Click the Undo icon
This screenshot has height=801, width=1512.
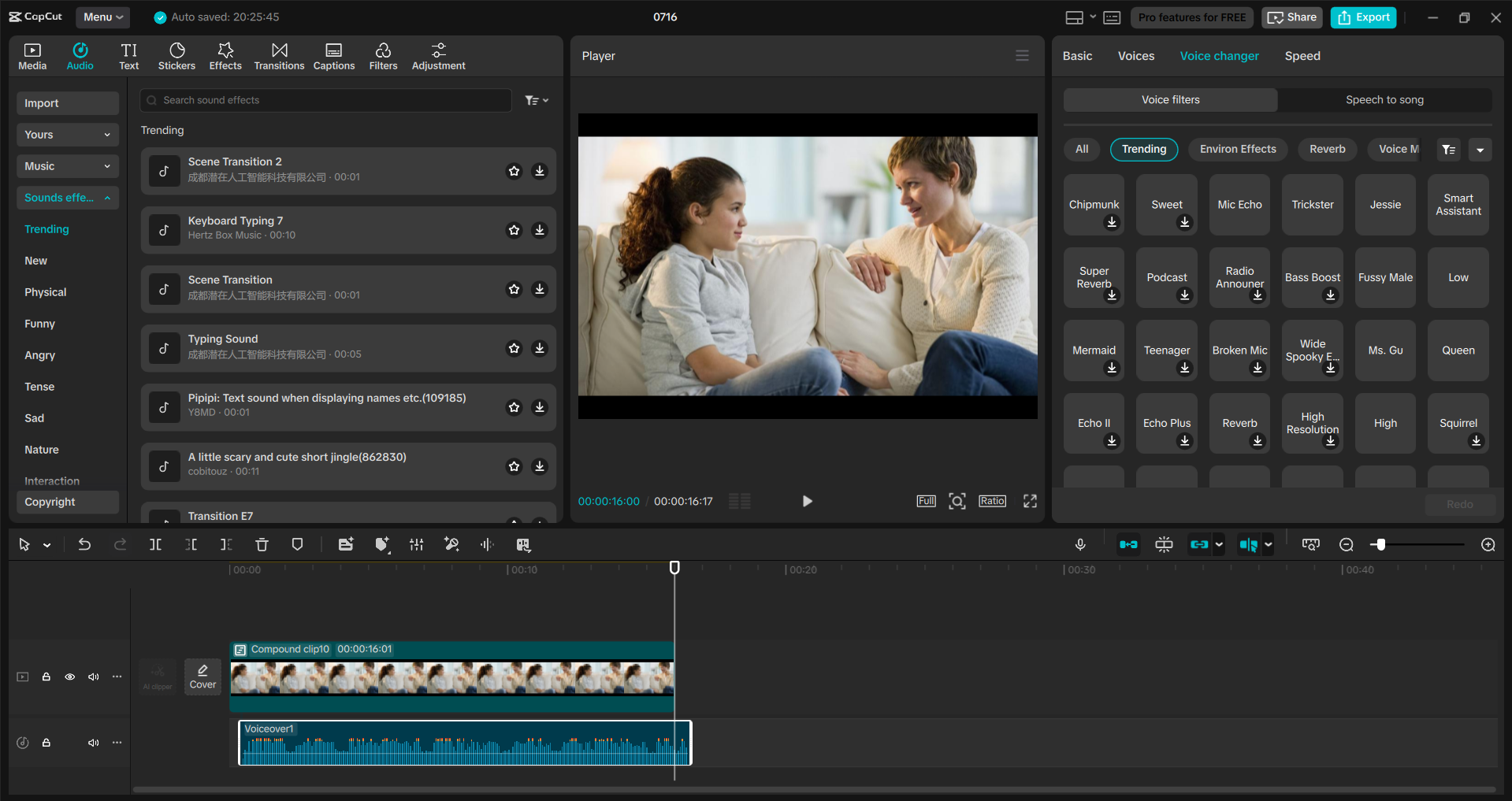[84, 543]
